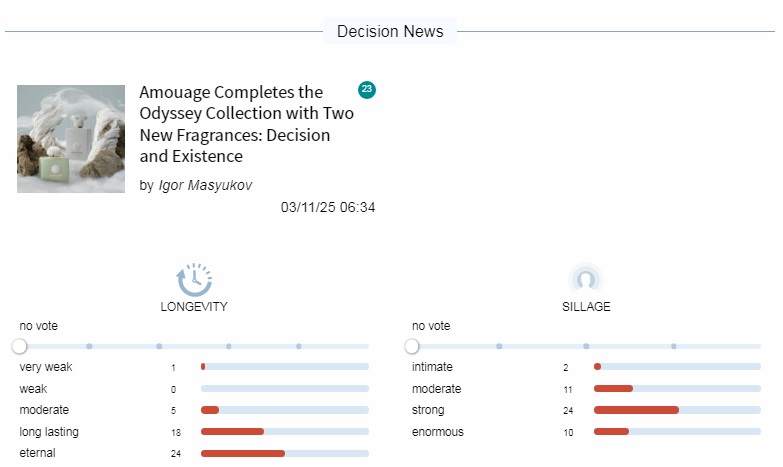The width and height of the screenshot is (783, 467).
Task: Select the long lasting longevity bar
Action: 285,432
